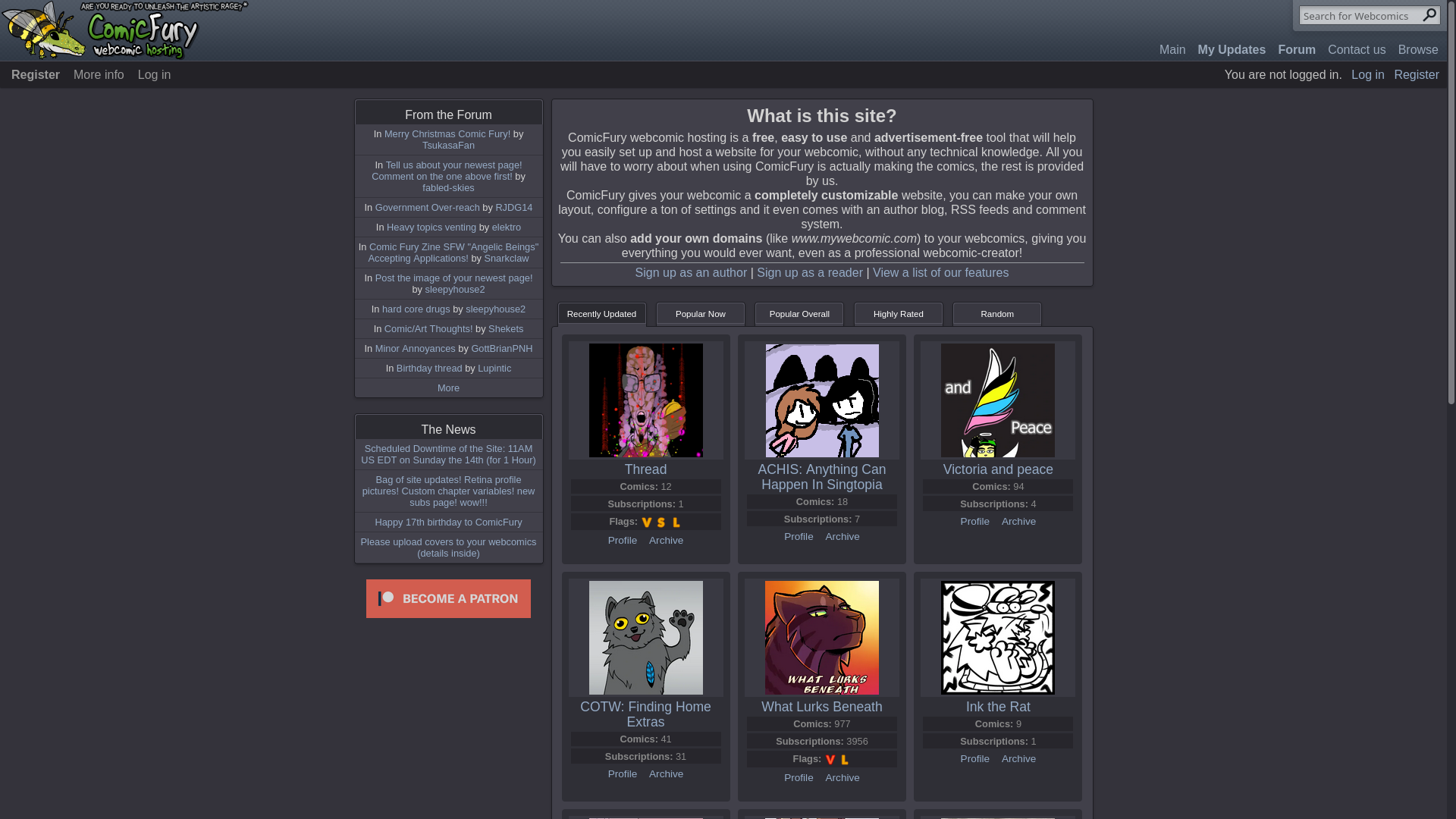The width and height of the screenshot is (1456, 819).
Task: Open the Popular Overall tab
Action: coord(799,314)
